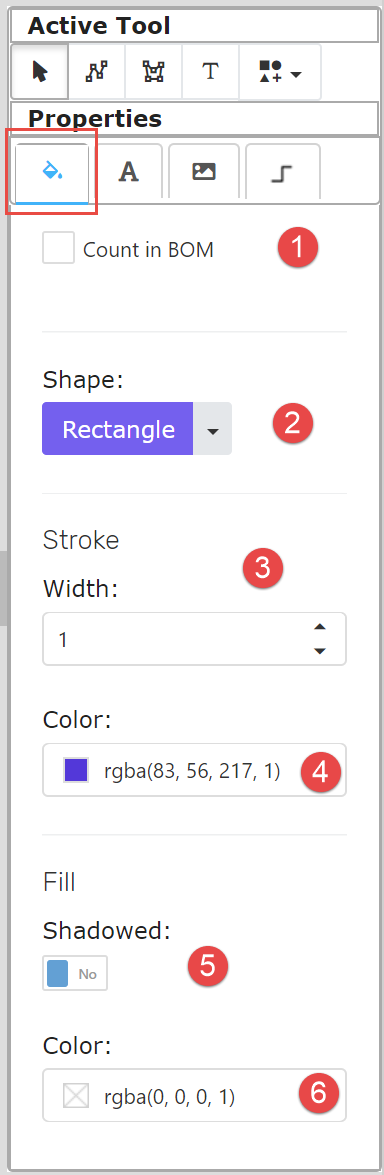Click the stroke rgba(83, 56, 217, 1) field
The height and width of the screenshot is (1175, 384).
pos(194,770)
